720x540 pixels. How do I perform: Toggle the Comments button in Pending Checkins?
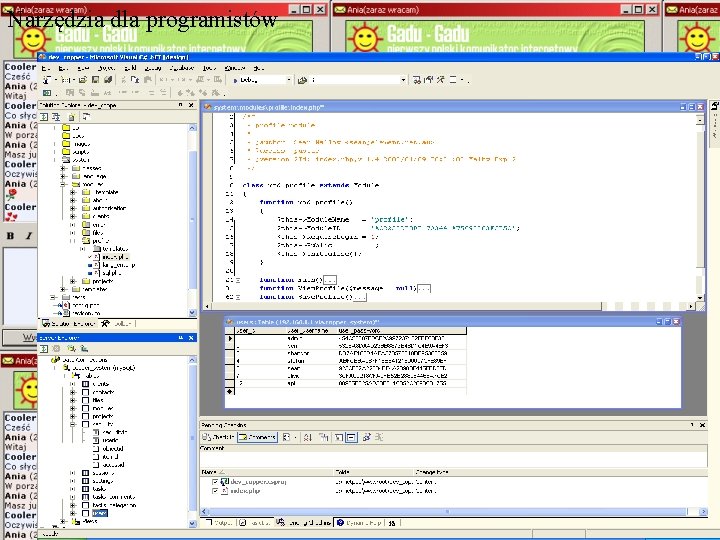[257, 437]
